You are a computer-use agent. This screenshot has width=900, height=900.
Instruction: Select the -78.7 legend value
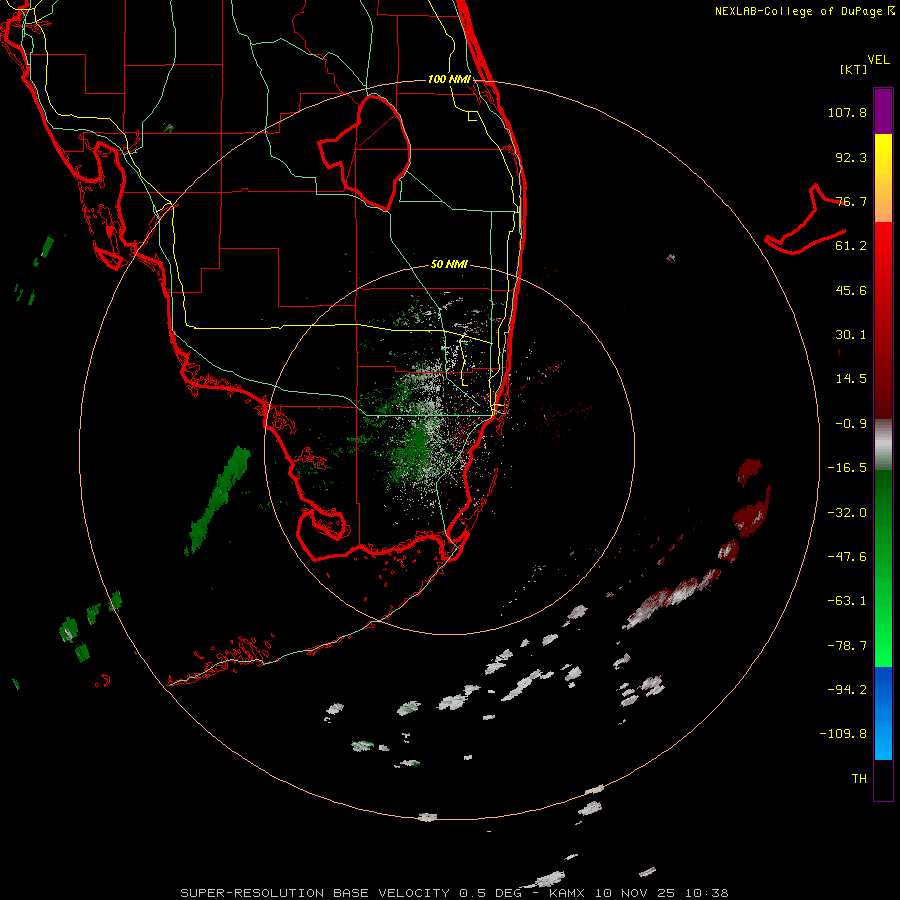[x=847, y=646]
